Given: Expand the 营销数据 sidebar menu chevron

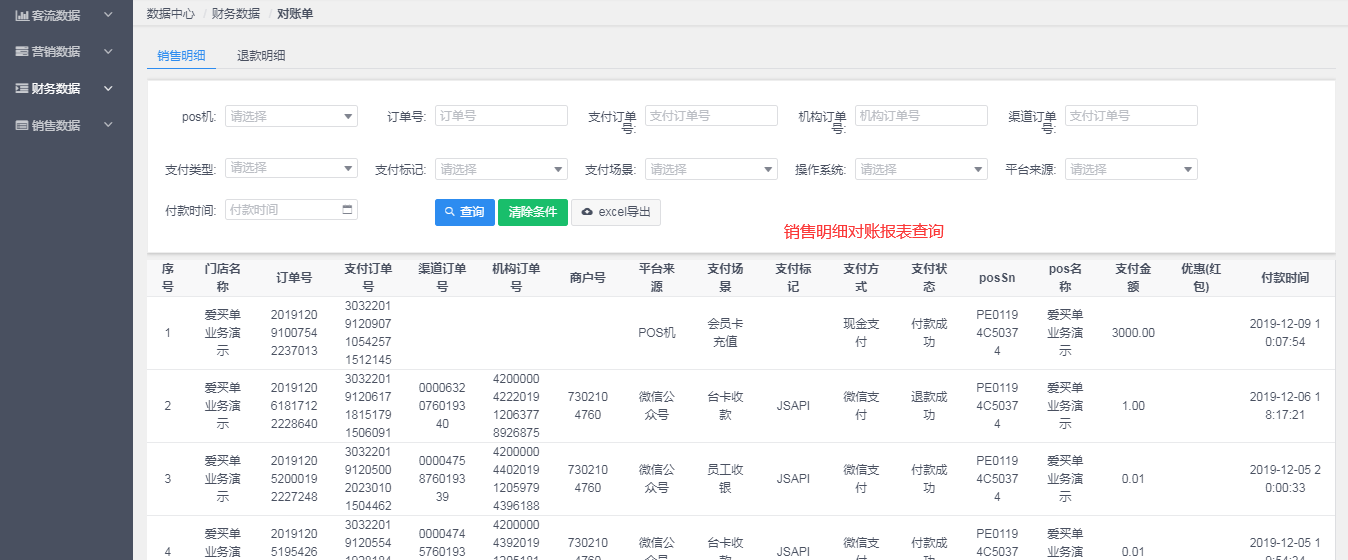Looking at the screenshot, I should point(108,51).
